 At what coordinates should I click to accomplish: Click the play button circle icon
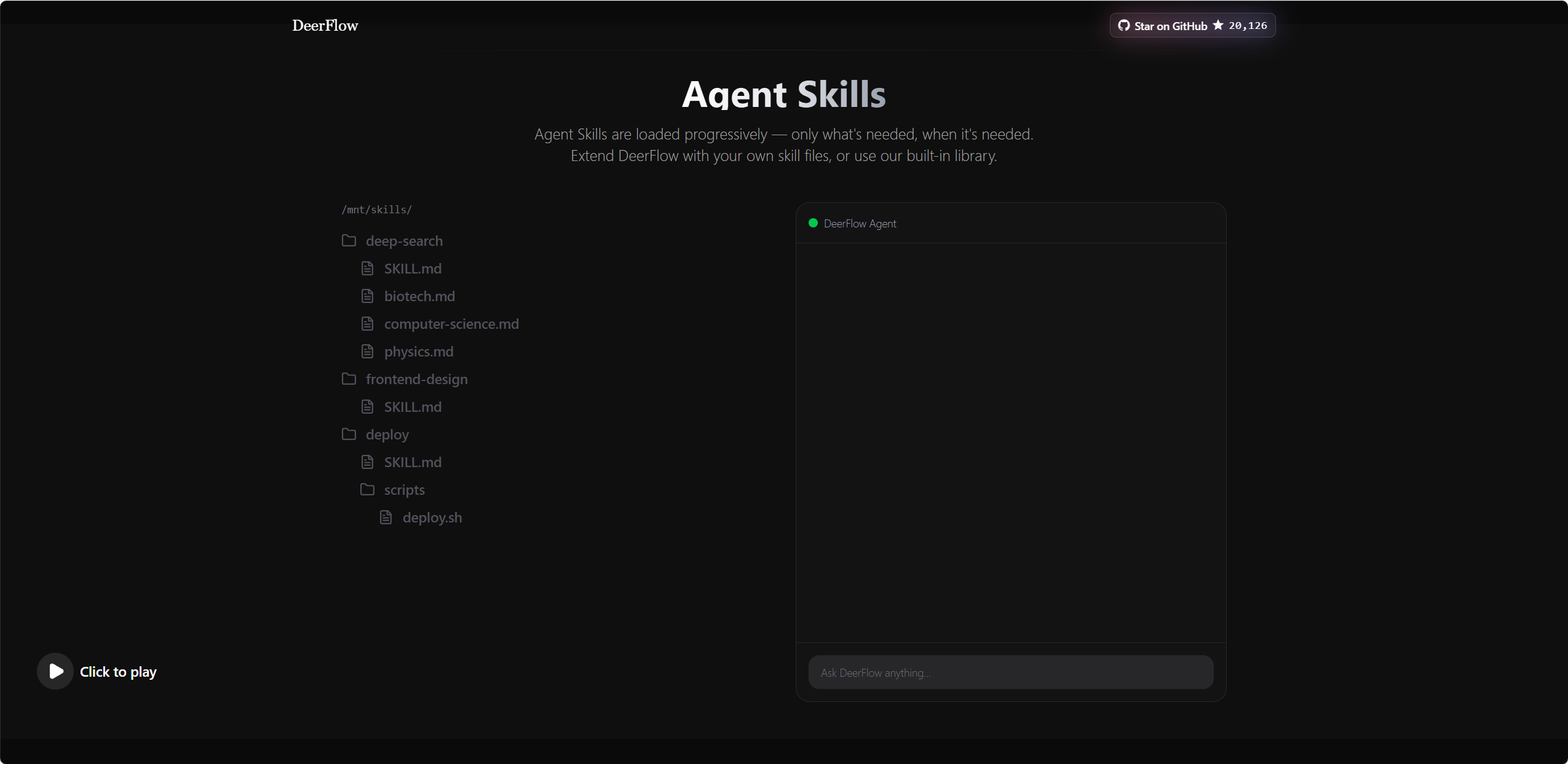[55, 671]
